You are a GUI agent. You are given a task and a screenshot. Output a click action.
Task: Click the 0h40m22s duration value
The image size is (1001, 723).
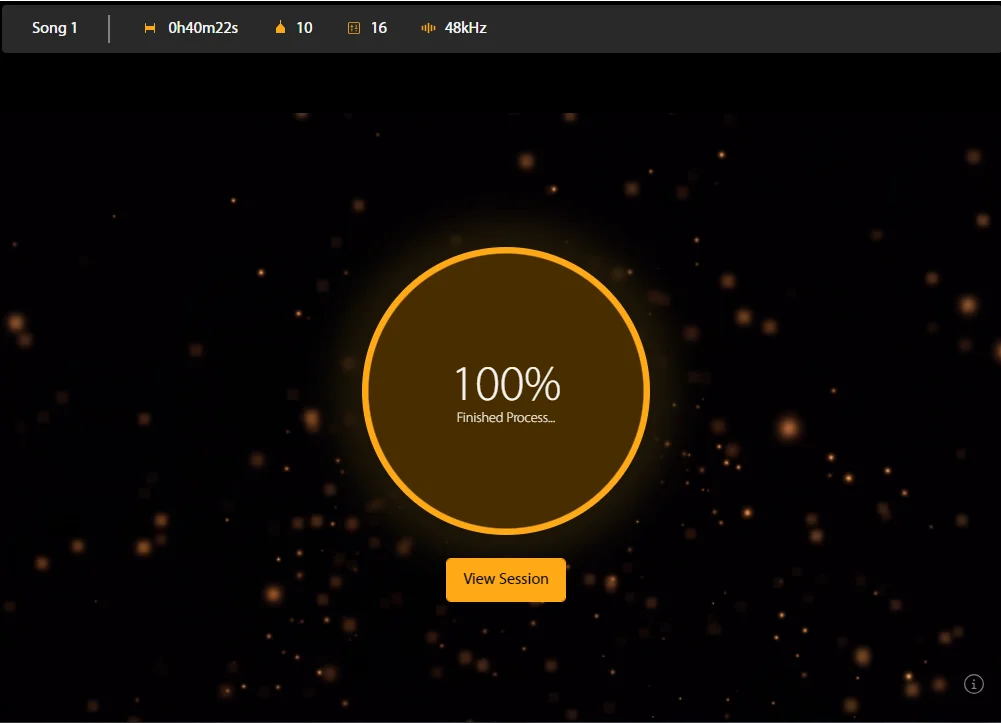(x=203, y=28)
